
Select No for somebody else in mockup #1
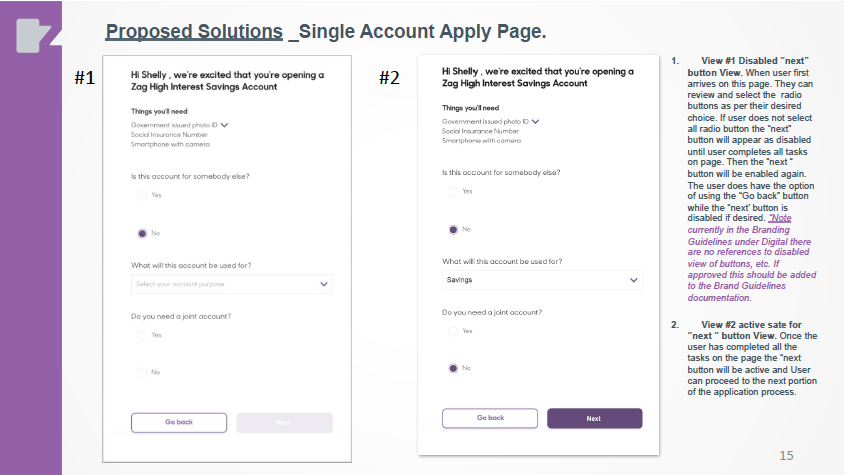click(142, 233)
